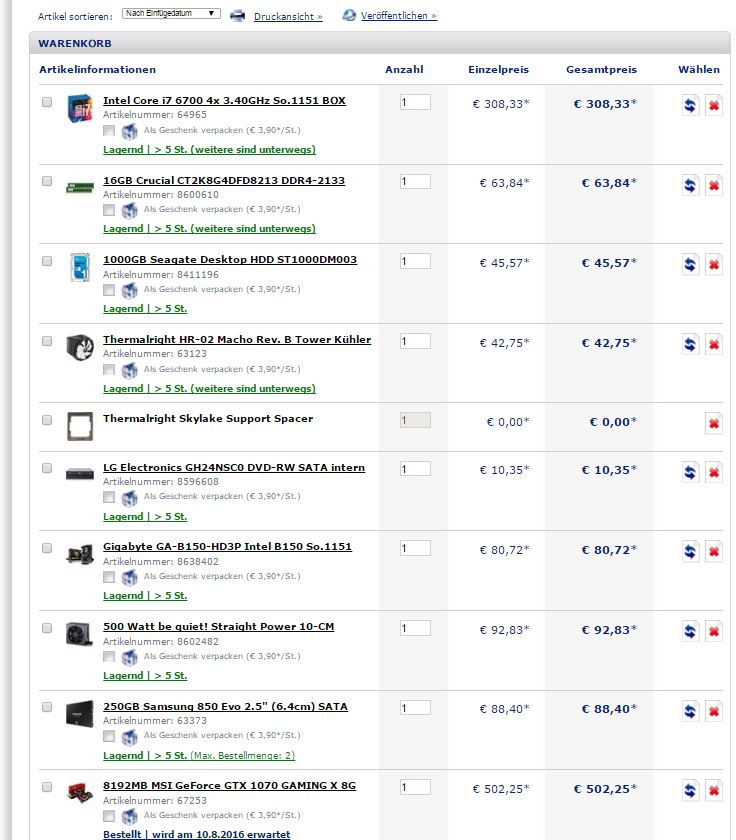Click the printer icon beside Druckansicht
This screenshot has width=736, height=840.
pyautogui.click(x=237, y=16)
